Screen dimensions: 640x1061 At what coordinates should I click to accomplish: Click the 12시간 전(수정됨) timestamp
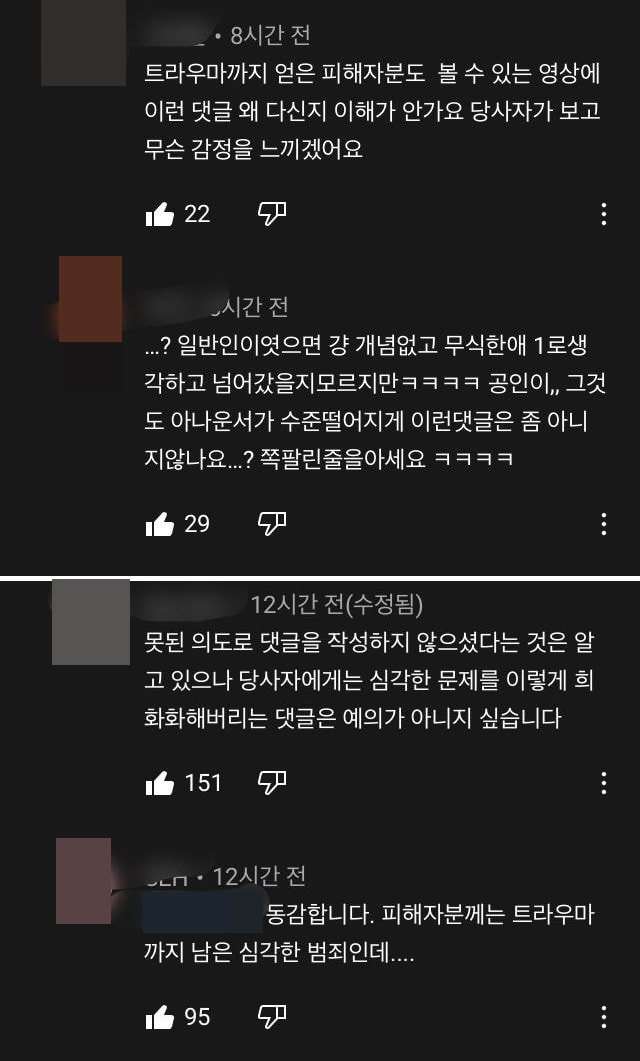point(337,605)
